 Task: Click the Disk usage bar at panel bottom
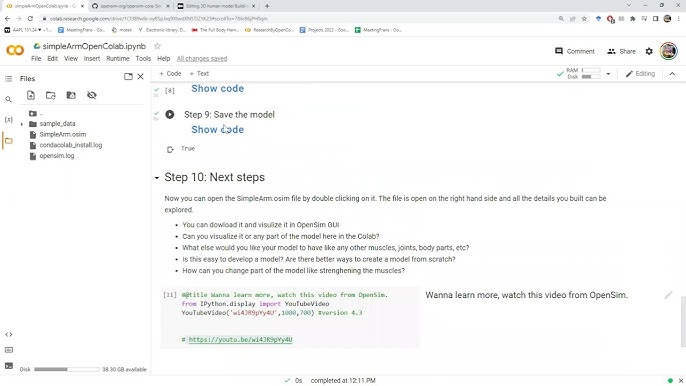67,369
